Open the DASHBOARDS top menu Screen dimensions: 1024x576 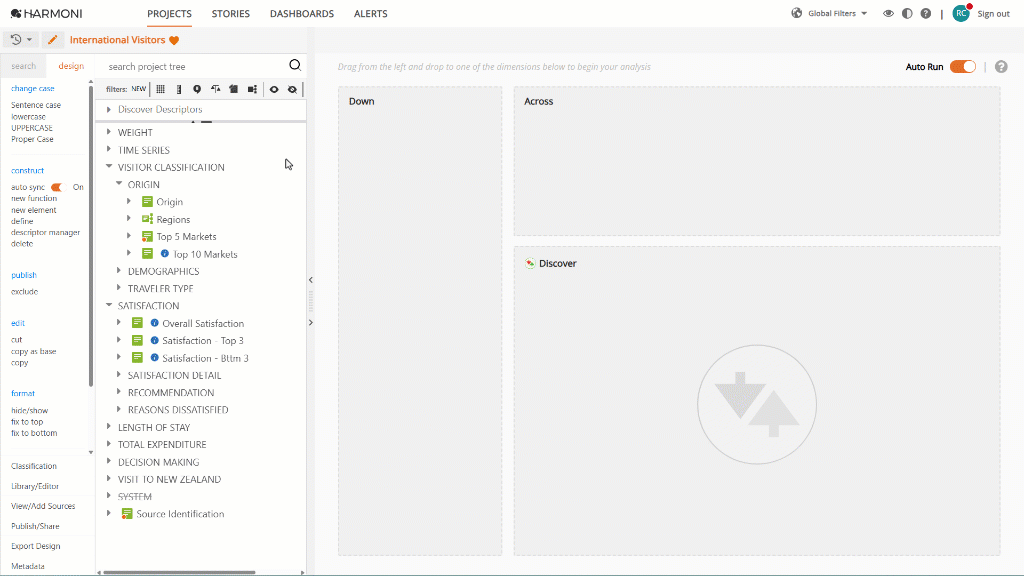[302, 14]
